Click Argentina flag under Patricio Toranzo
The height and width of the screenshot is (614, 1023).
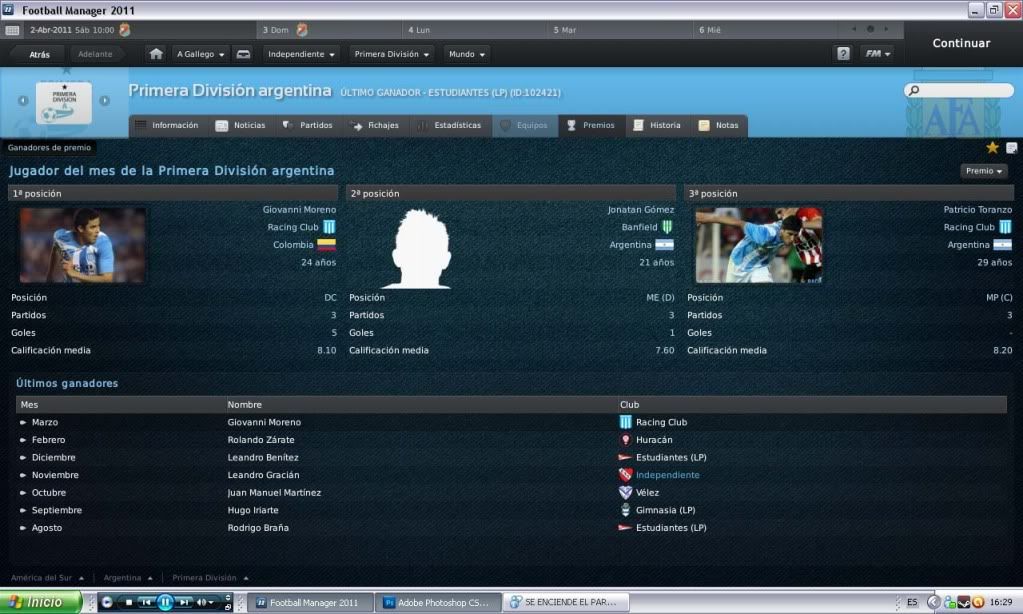click(x=1002, y=245)
